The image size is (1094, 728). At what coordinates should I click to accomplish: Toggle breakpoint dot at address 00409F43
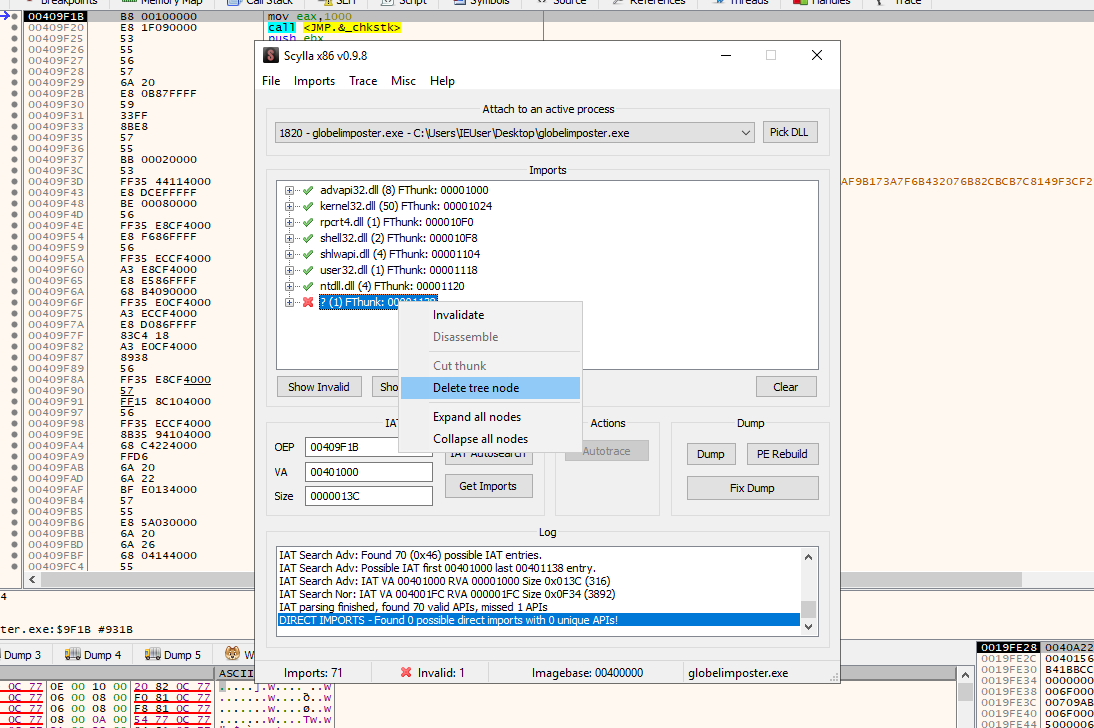tap(14, 193)
